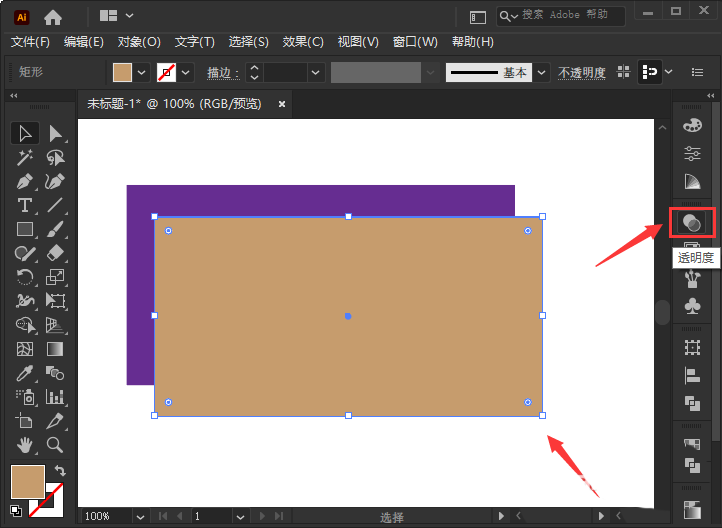This screenshot has width=722, height=528.
Task: Open the artboard number dropdown
Action: point(240,516)
